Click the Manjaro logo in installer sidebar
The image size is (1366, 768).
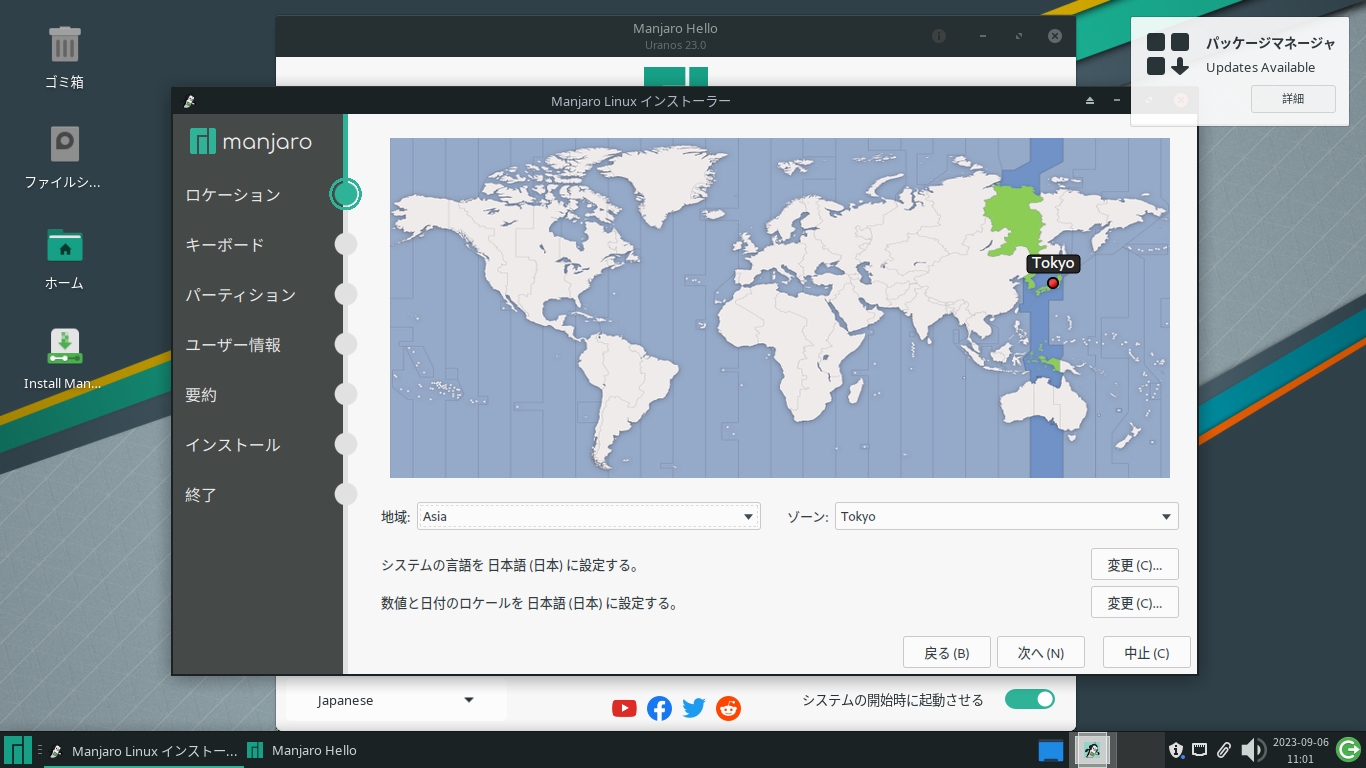pos(250,142)
